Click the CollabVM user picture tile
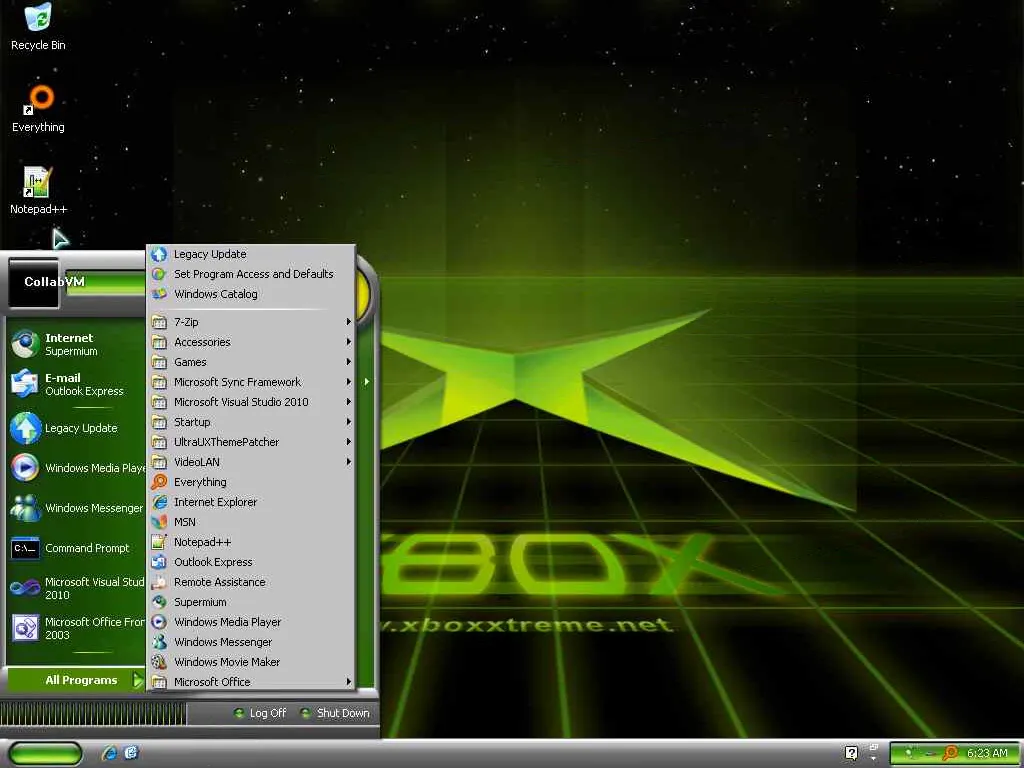The width and height of the screenshot is (1024, 768). point(33,283)
